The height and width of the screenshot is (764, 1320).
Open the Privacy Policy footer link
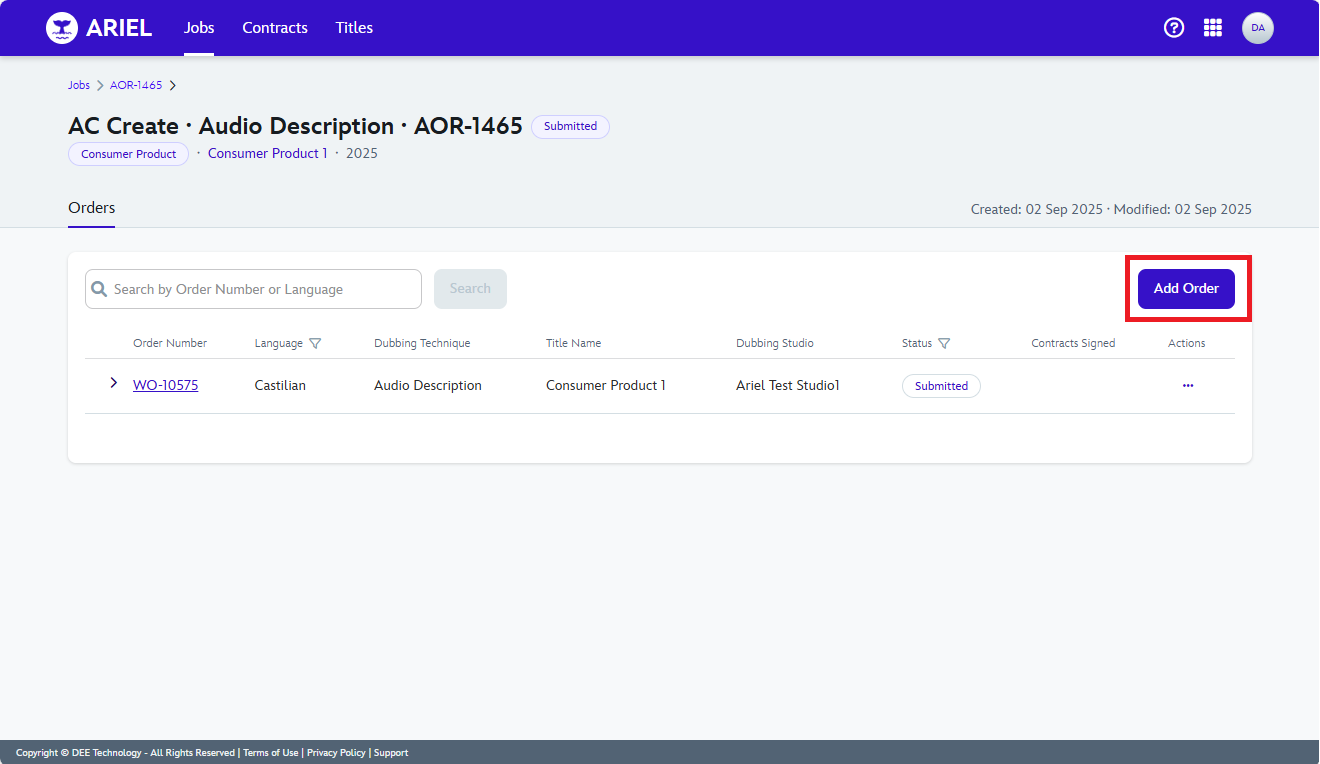336,753
